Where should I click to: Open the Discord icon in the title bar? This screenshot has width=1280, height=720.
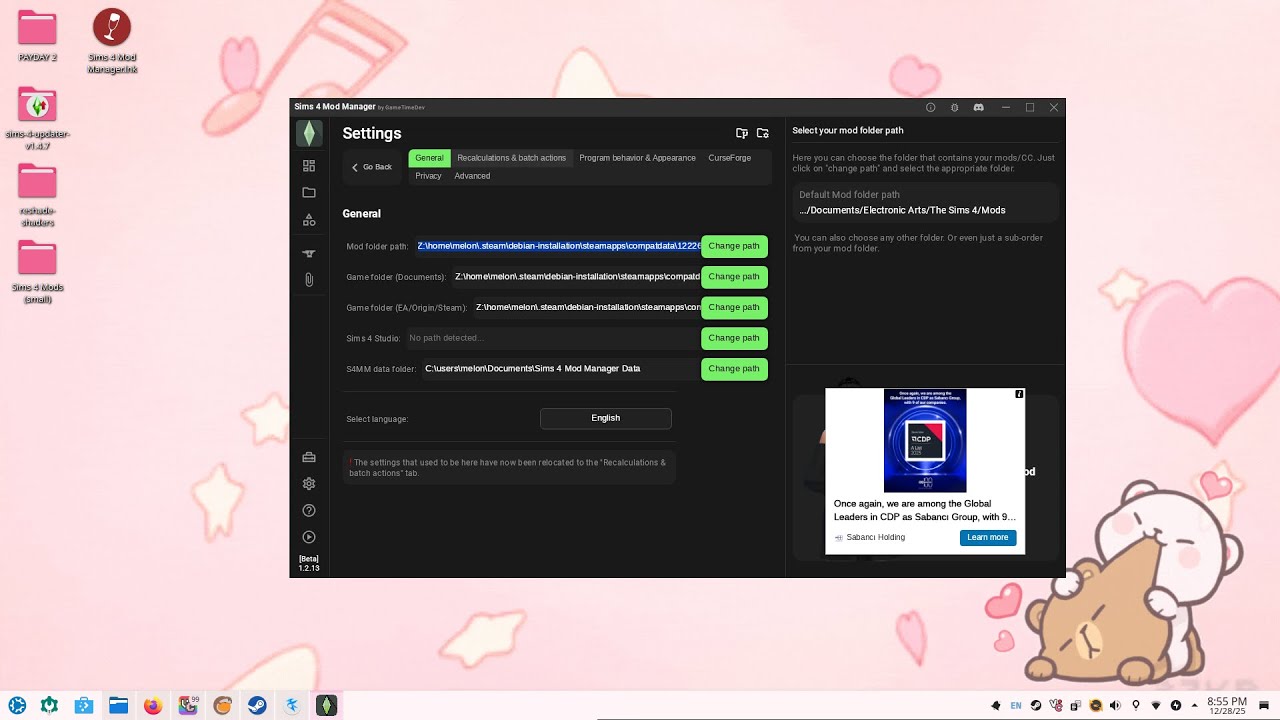(x=978, y=107)
